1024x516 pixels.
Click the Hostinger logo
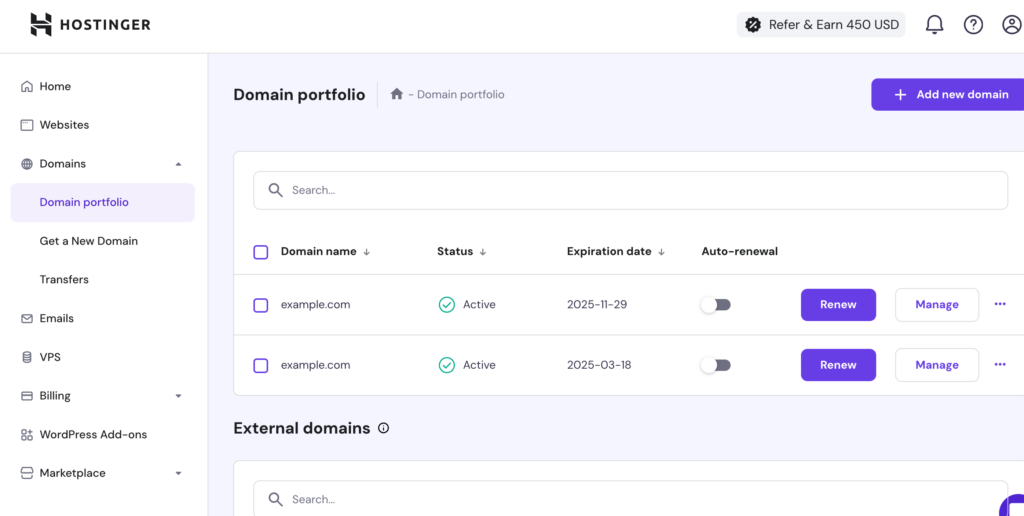coord(90,25)
